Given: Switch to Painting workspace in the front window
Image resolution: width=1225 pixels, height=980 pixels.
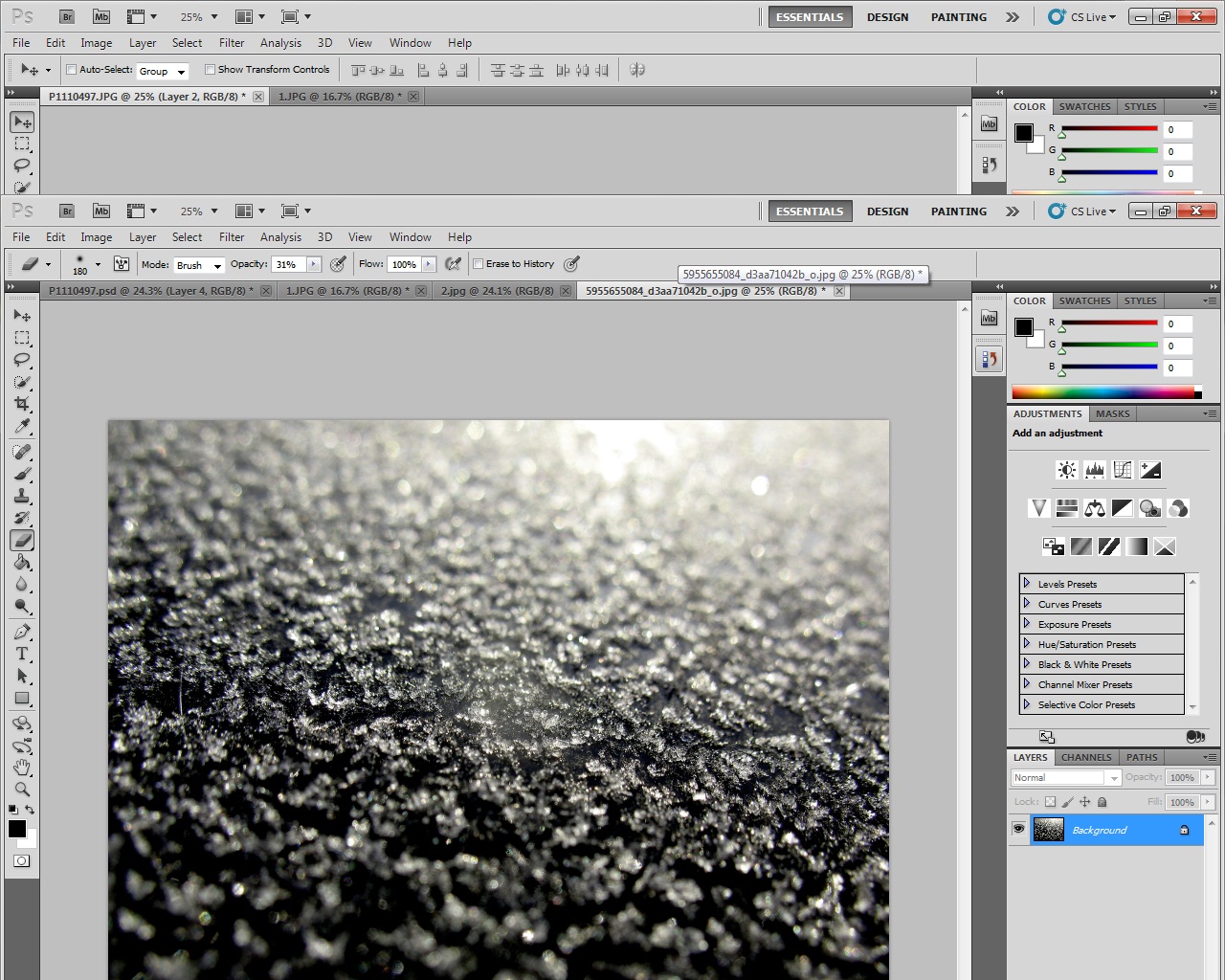Looking at the screenshot, I should point(959,212).
